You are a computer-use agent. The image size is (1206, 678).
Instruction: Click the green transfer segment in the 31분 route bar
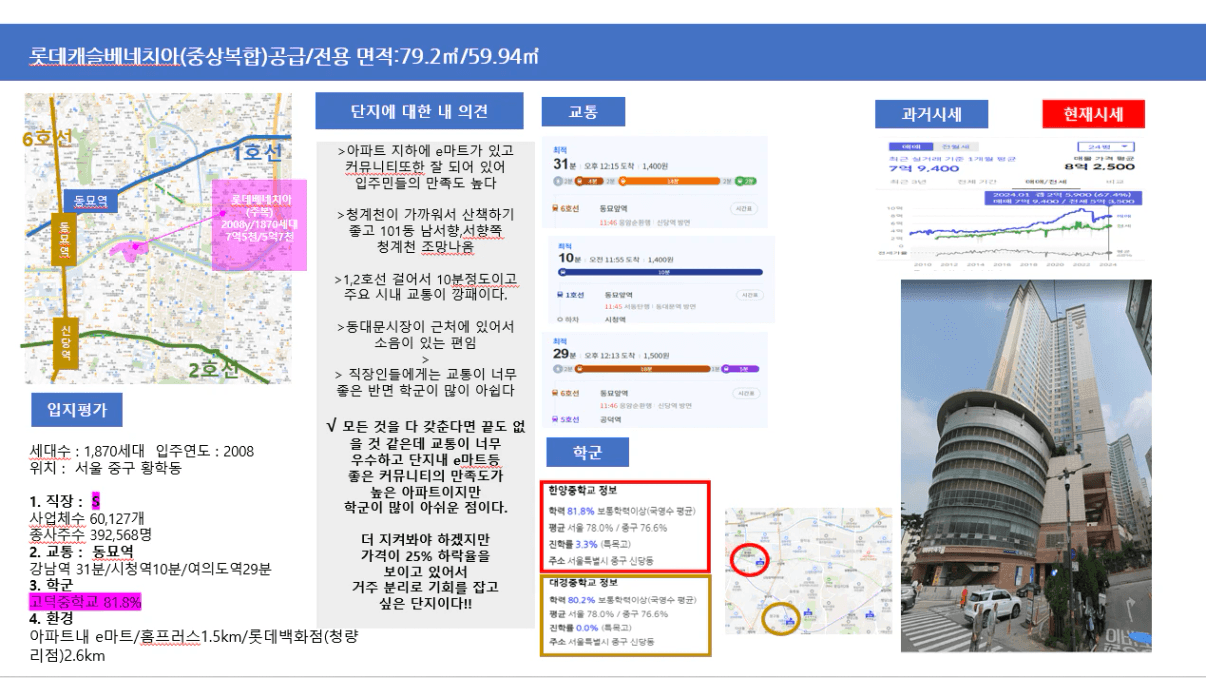(746, 181)
